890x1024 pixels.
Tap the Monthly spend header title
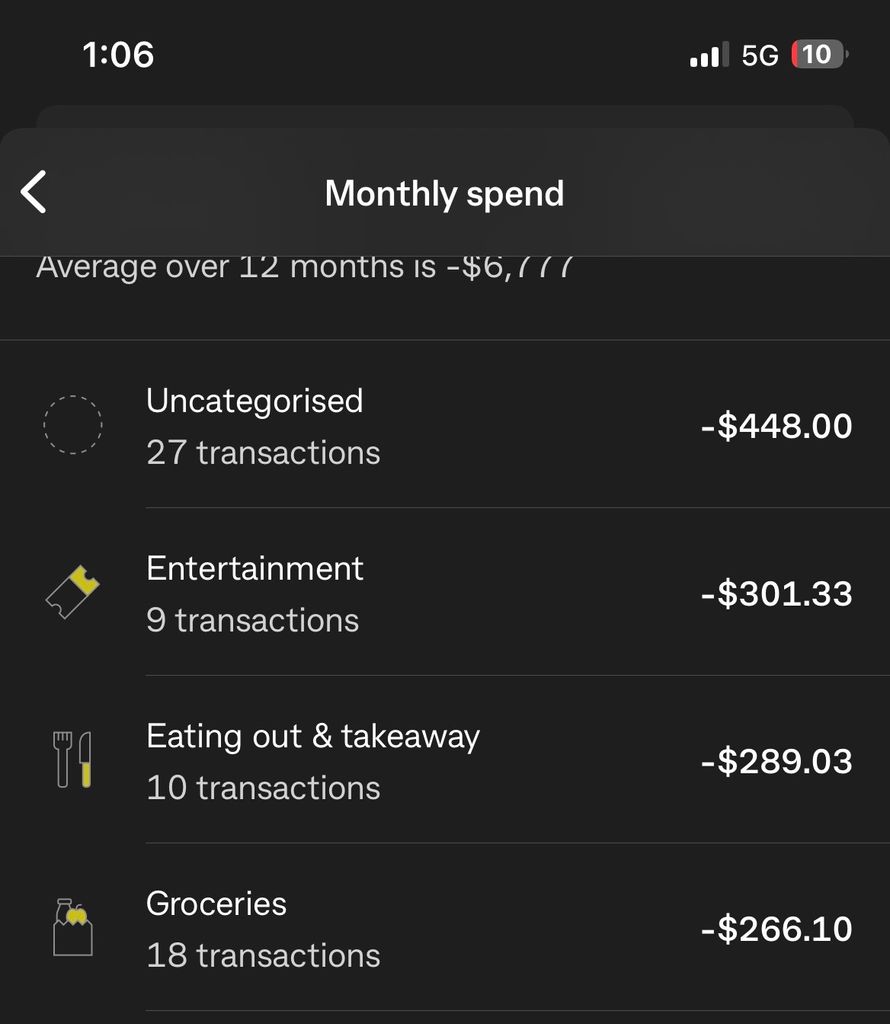[444, 193]
